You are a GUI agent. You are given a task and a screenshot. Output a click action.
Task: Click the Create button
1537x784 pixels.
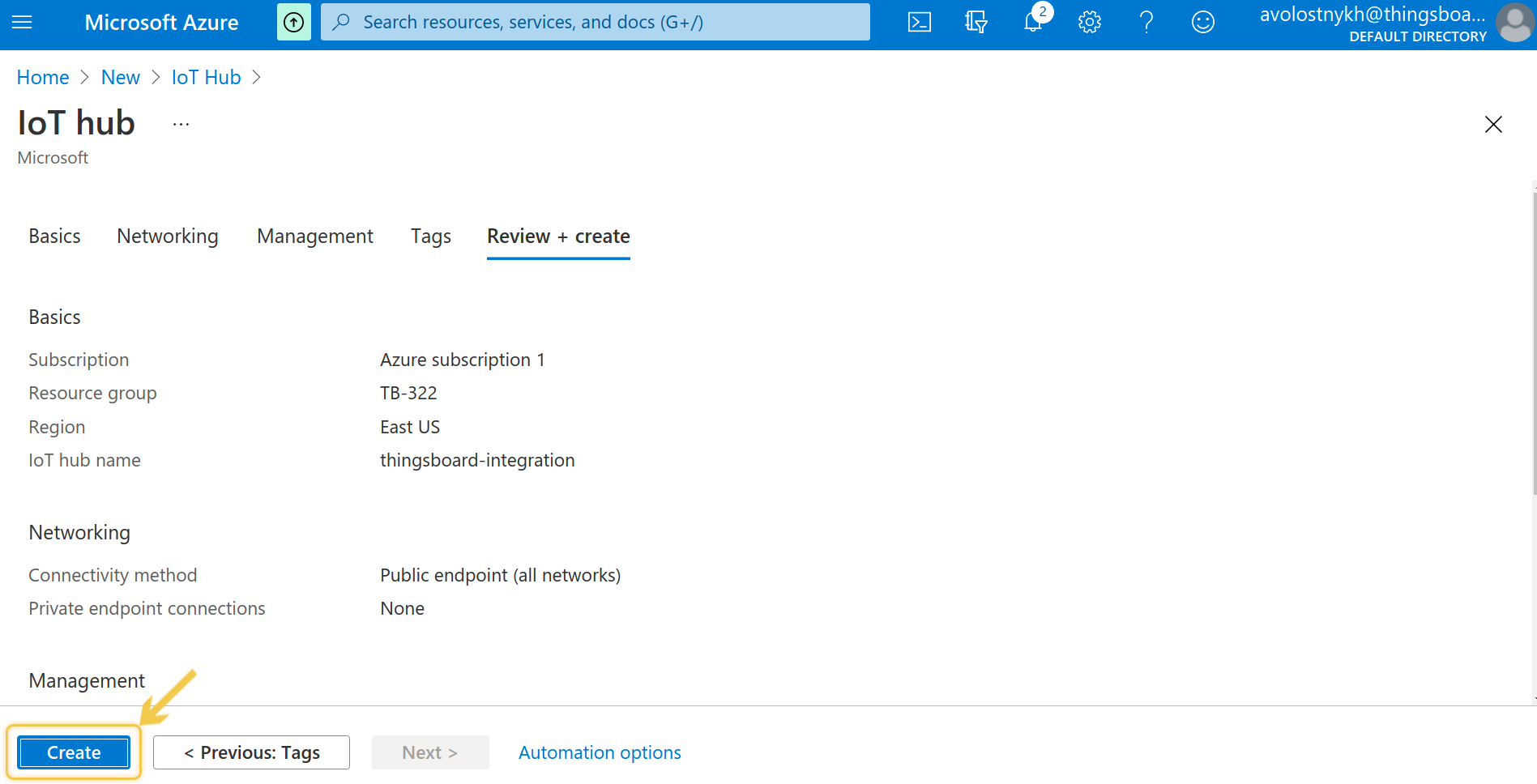[74, 752]
